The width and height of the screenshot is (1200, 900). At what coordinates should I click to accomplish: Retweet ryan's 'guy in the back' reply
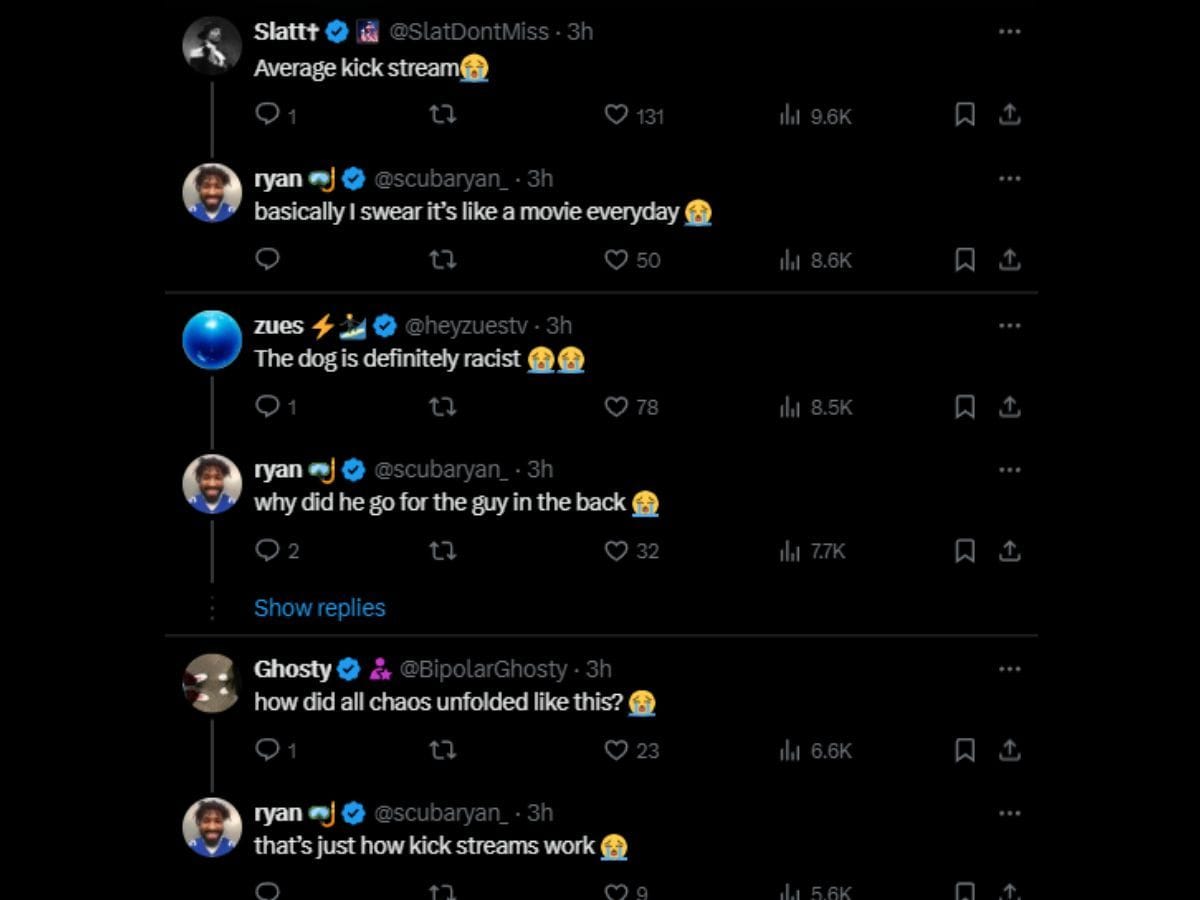(442, 550)
